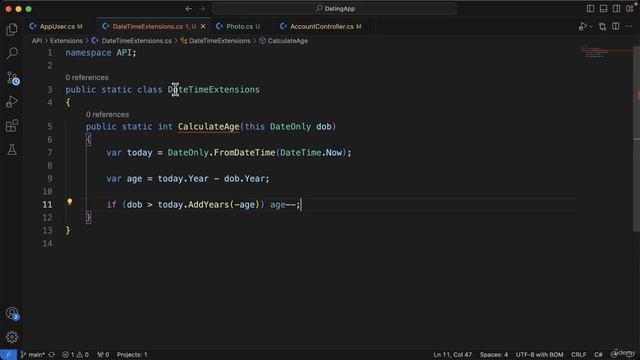
Task: Show code actions from the lightbulb
Action: tap(70, 202)
